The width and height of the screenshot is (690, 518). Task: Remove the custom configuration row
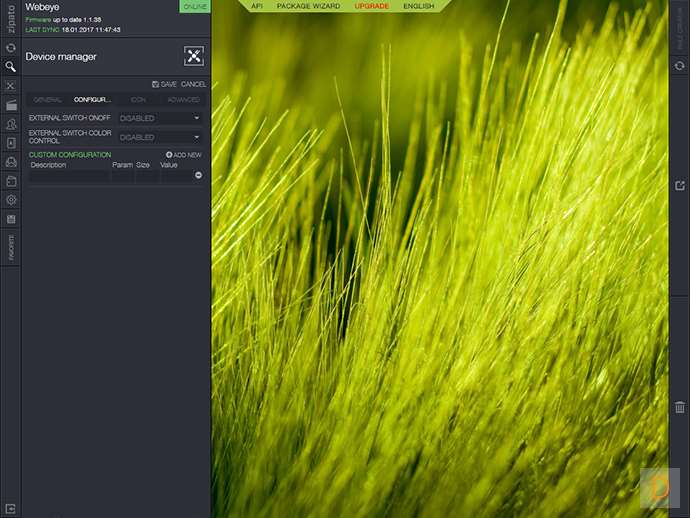coord(198,175)
